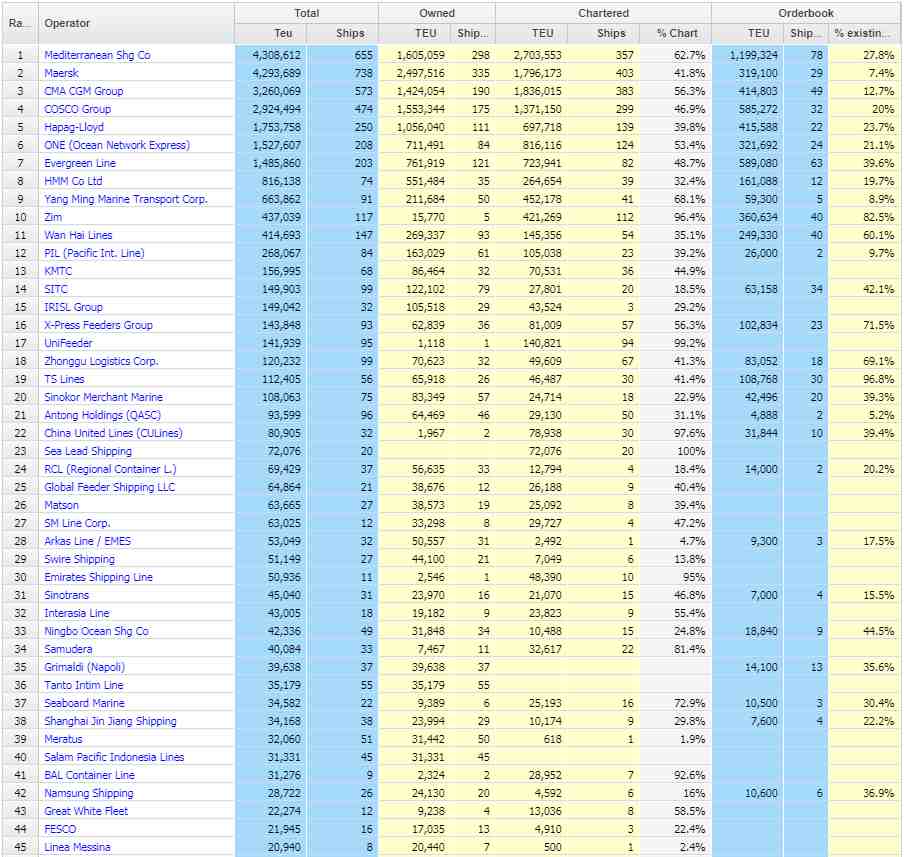
Task: Select X-Press Feeders Group link
Action: 99,325
